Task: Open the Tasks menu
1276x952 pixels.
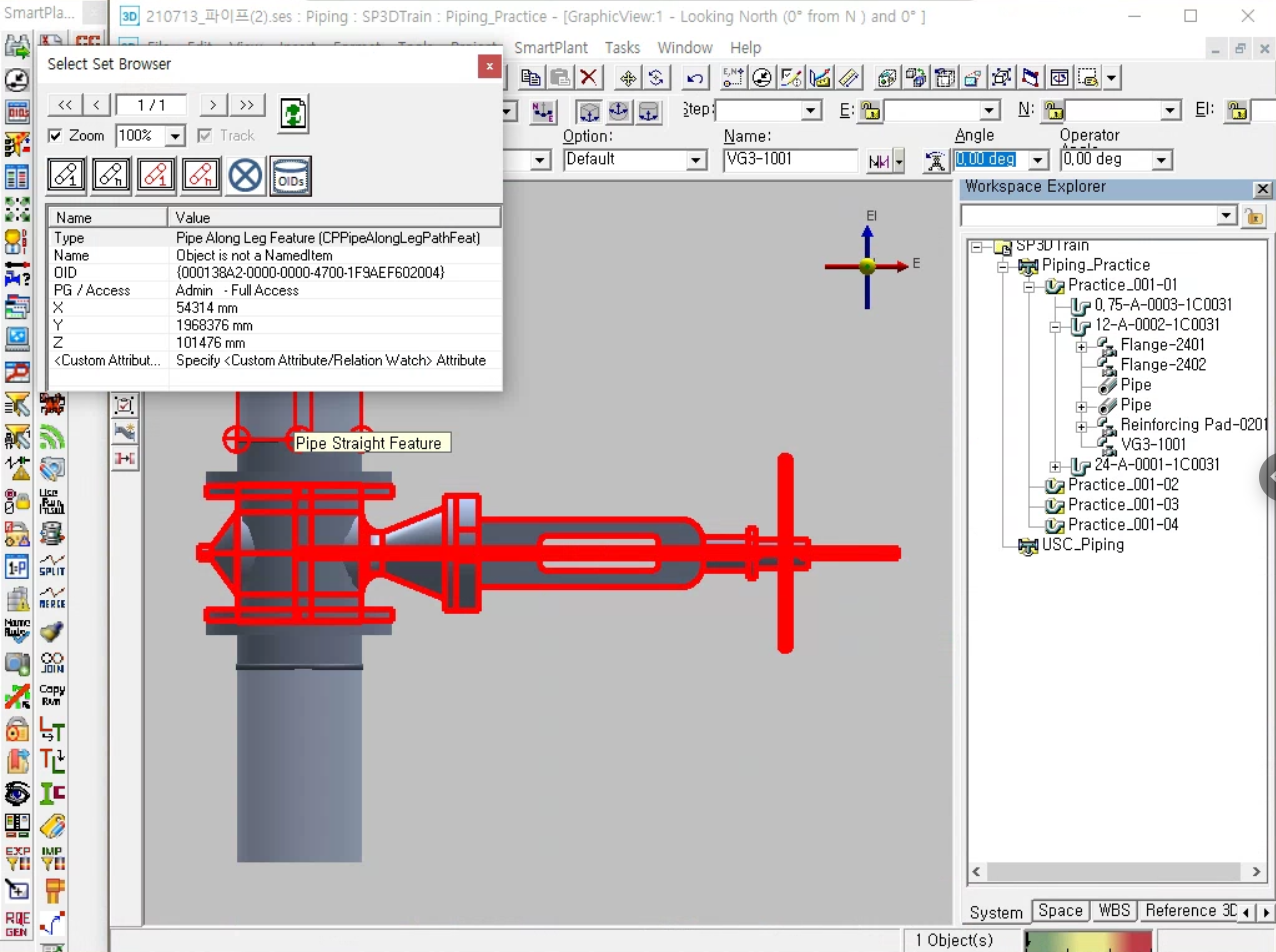Action: pos(622,48)
